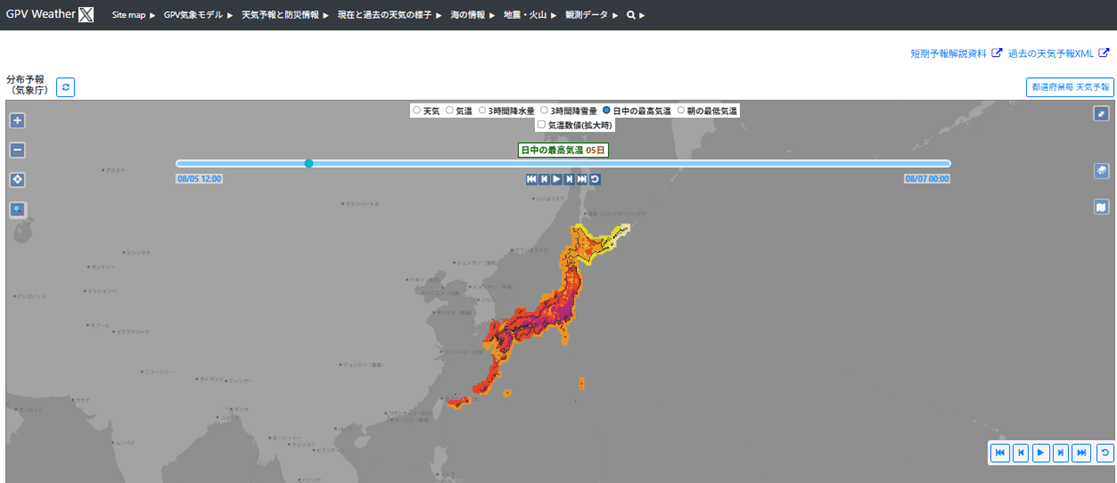Open the 短期予報解説資料 link

coord(948,54)
